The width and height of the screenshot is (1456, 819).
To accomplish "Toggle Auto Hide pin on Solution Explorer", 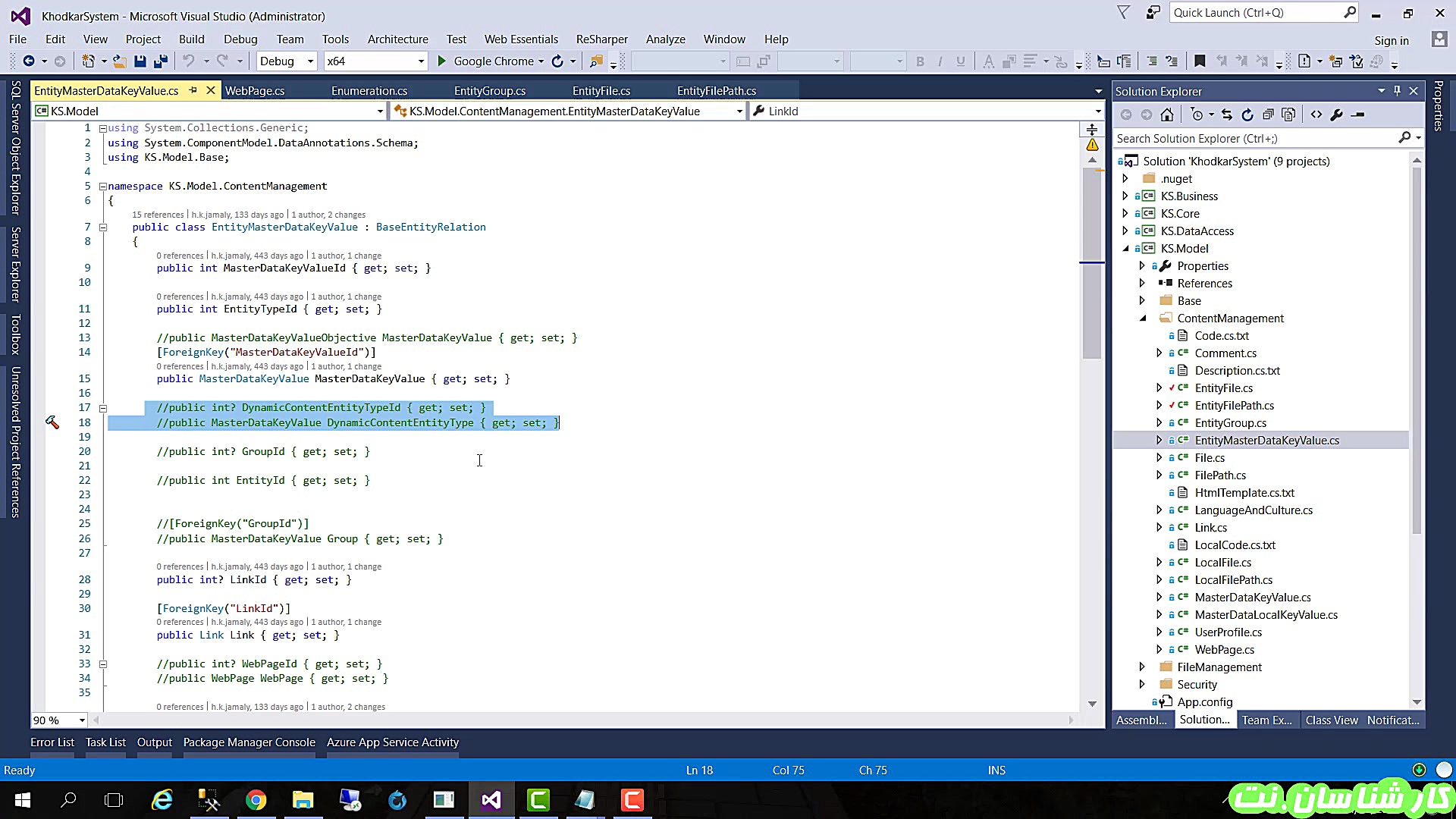I will click(x=1397, y=90).
